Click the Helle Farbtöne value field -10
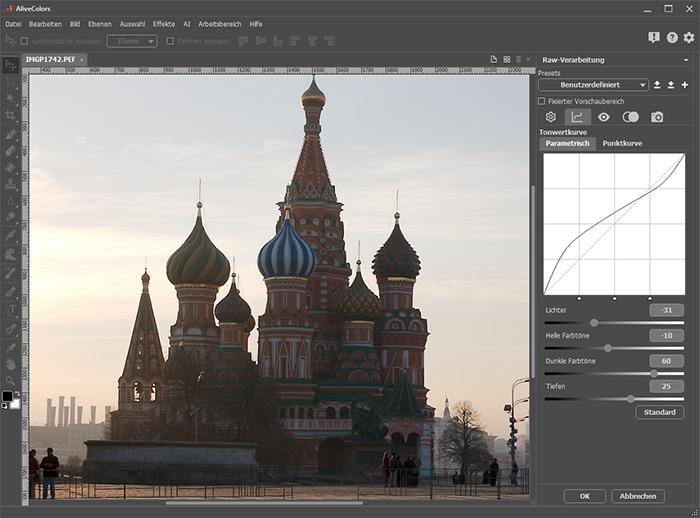This screenshot has width=700, height=518. 666,335
